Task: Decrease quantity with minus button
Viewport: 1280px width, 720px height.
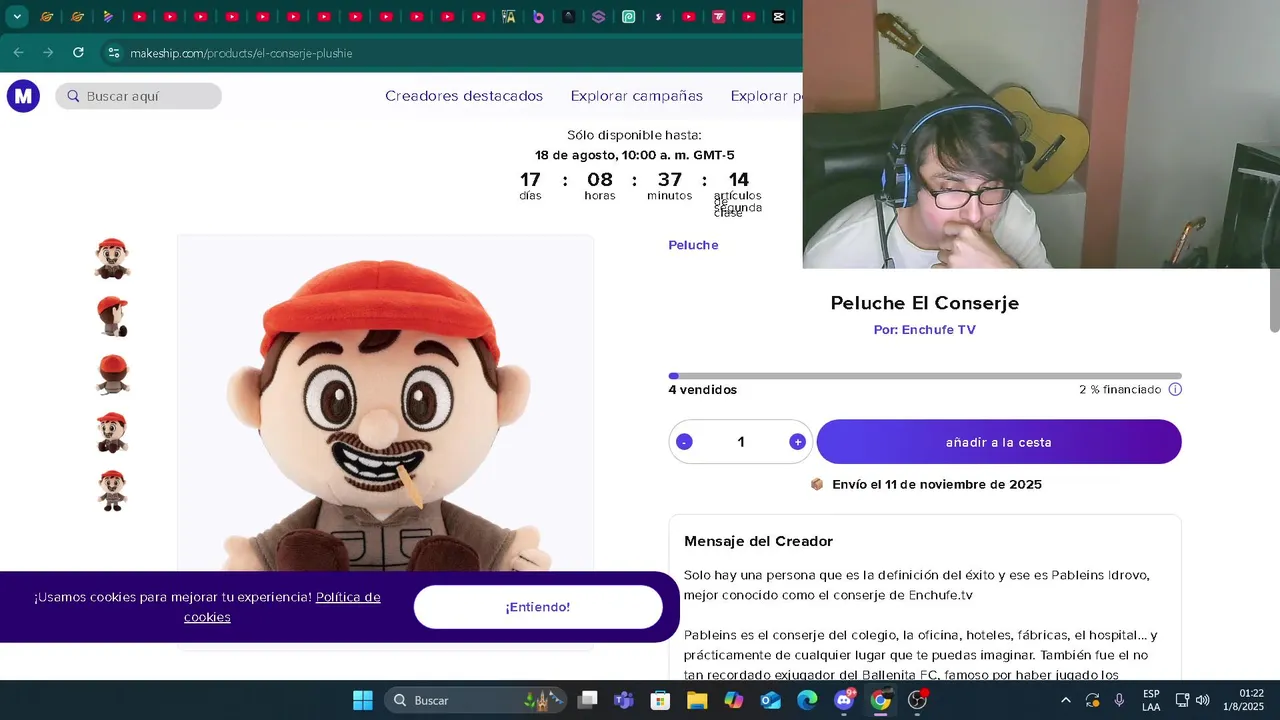Action: [x=684, y=442]
